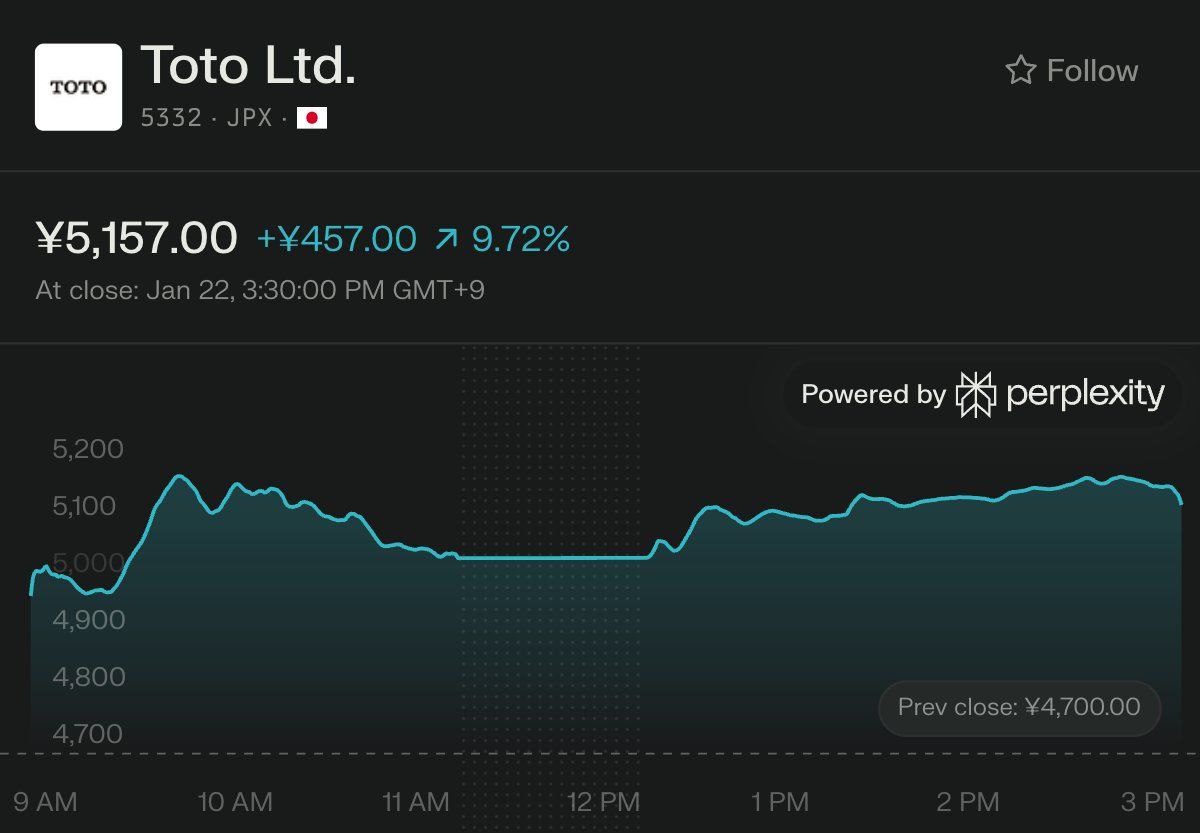Click the At close timestamp text
Image resolution: width=1200 pixels, height=833 pixels.
coord(260,291)
